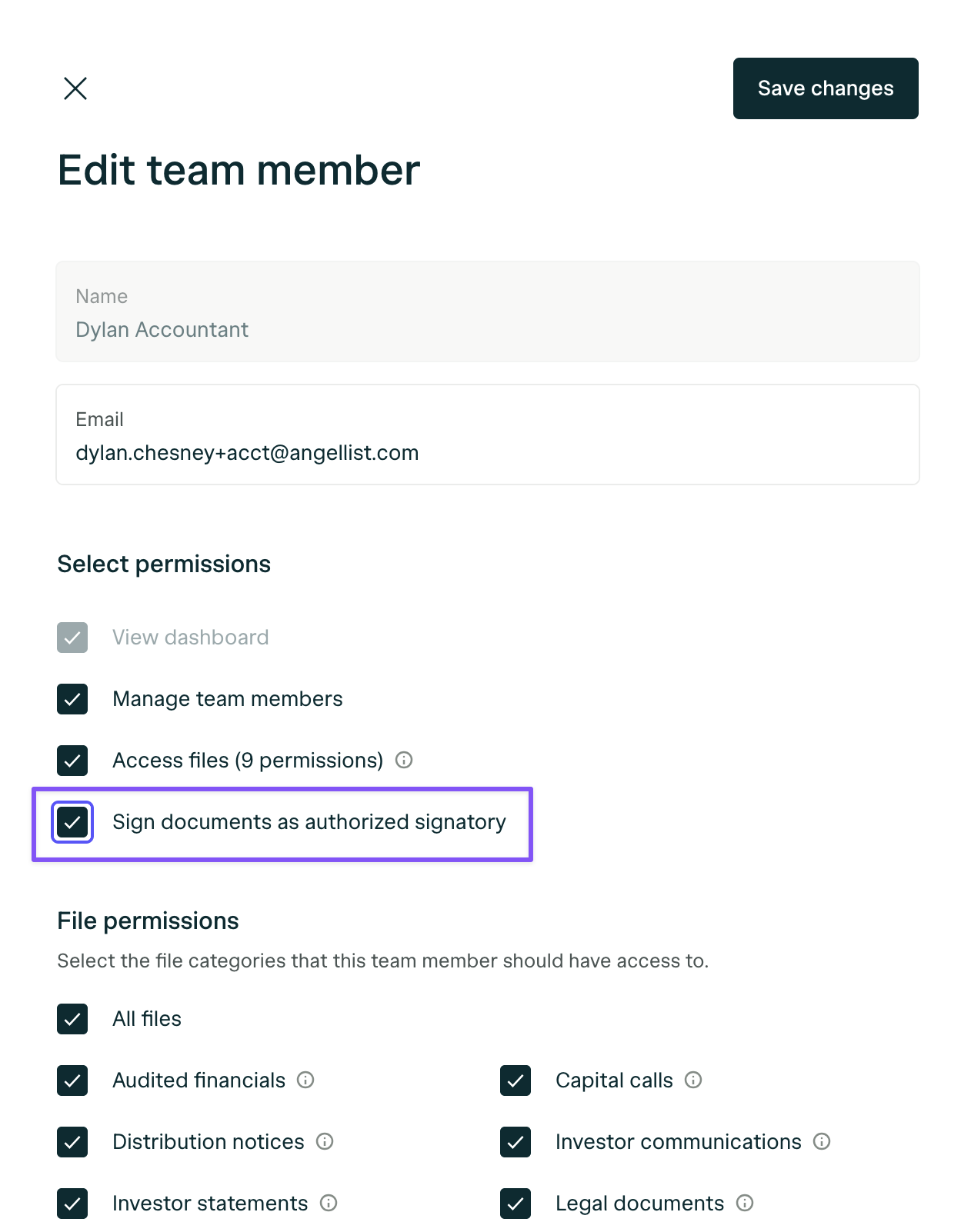Image resolution: width=971 pixels, height=1232 pixels.
Task: Uncheck Investor communications checkbox
Action: coord(516,1142)
